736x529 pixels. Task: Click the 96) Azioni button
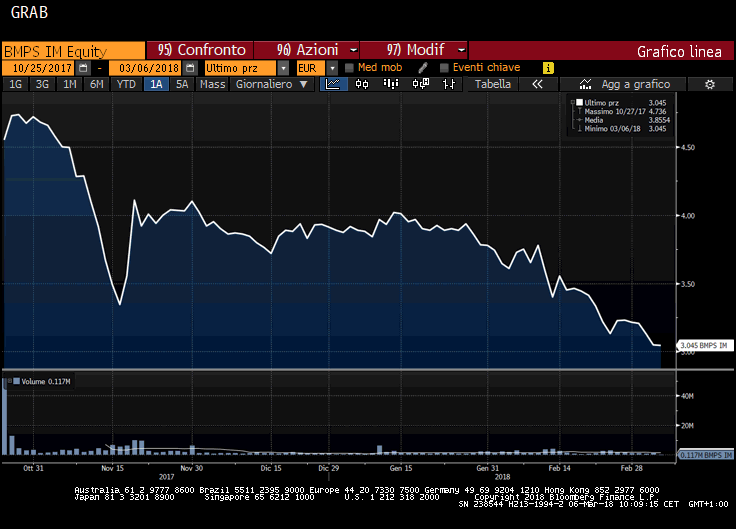click(x=307, y=50)
